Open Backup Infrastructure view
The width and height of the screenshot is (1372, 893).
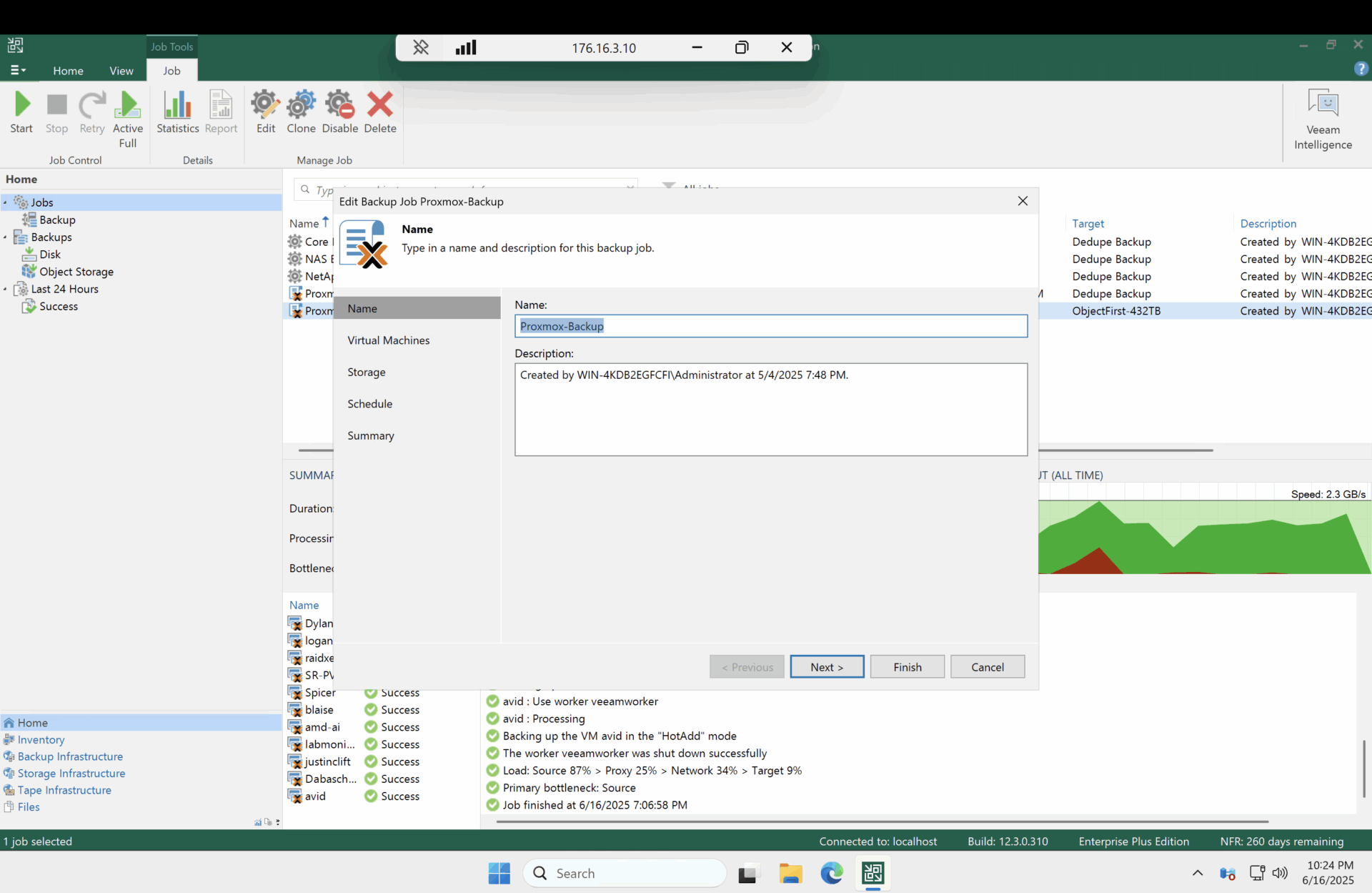(x=70, y=756)
